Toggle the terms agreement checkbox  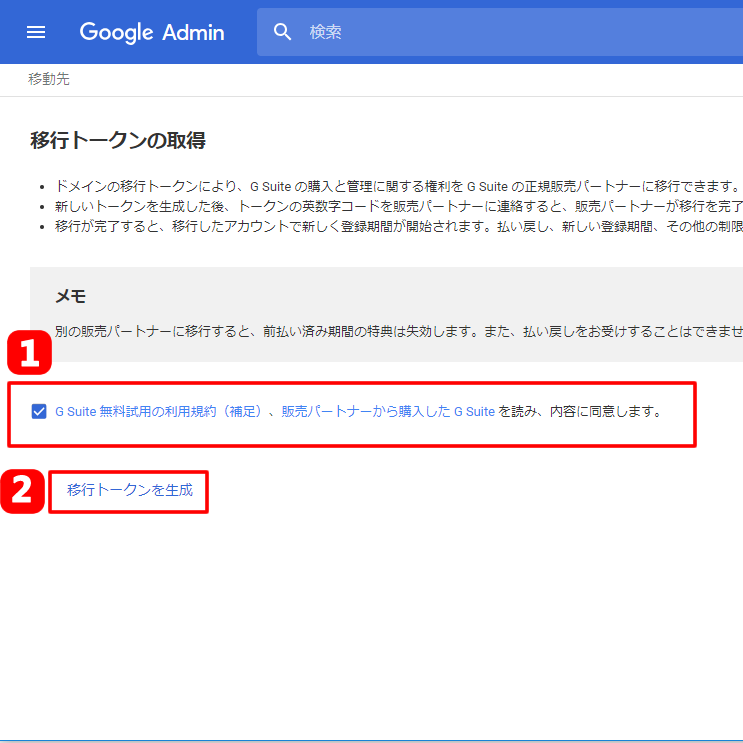(39, 411)
